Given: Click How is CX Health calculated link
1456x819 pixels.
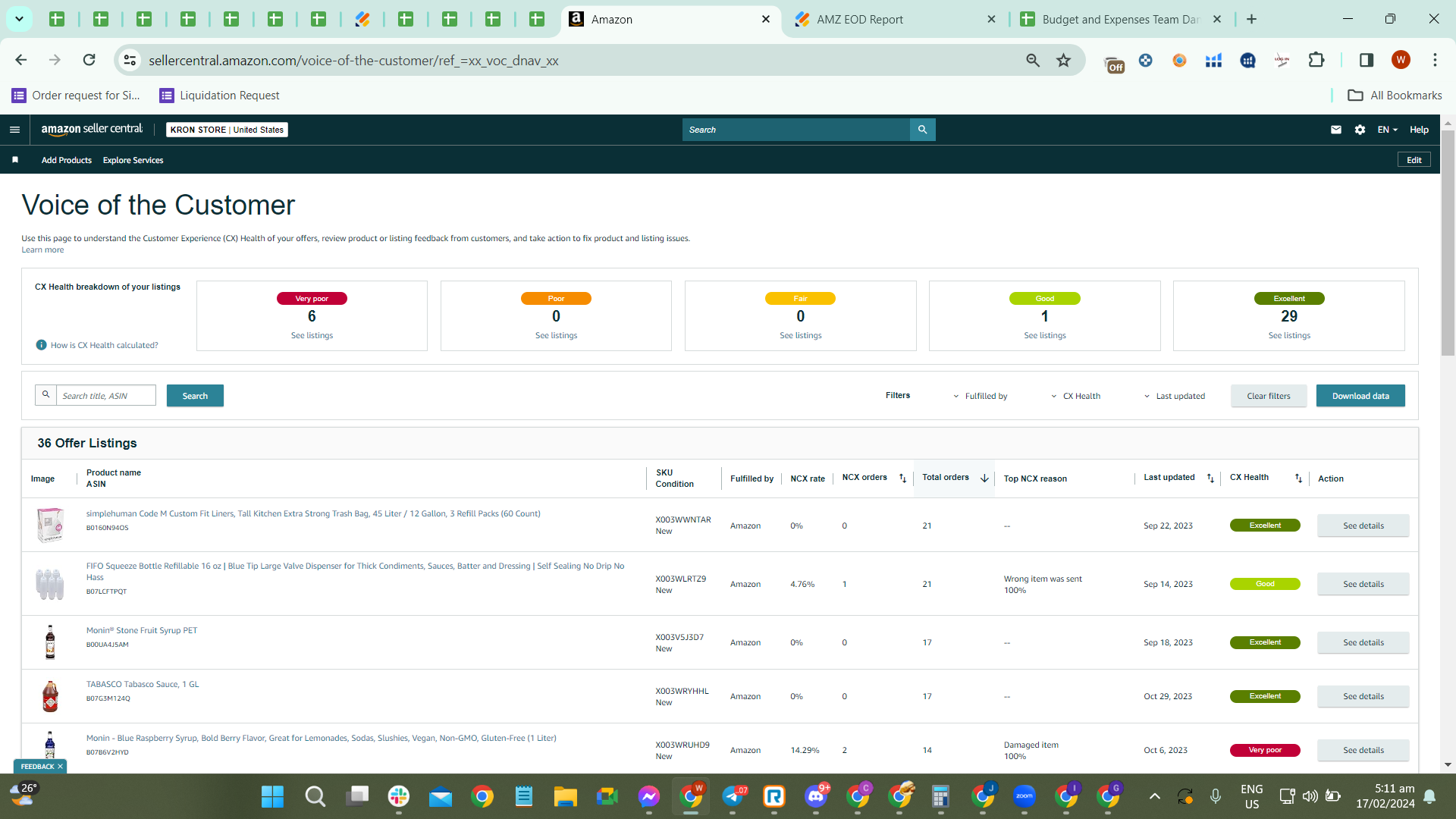Looking at the screenshot, I should click(105, 345).
